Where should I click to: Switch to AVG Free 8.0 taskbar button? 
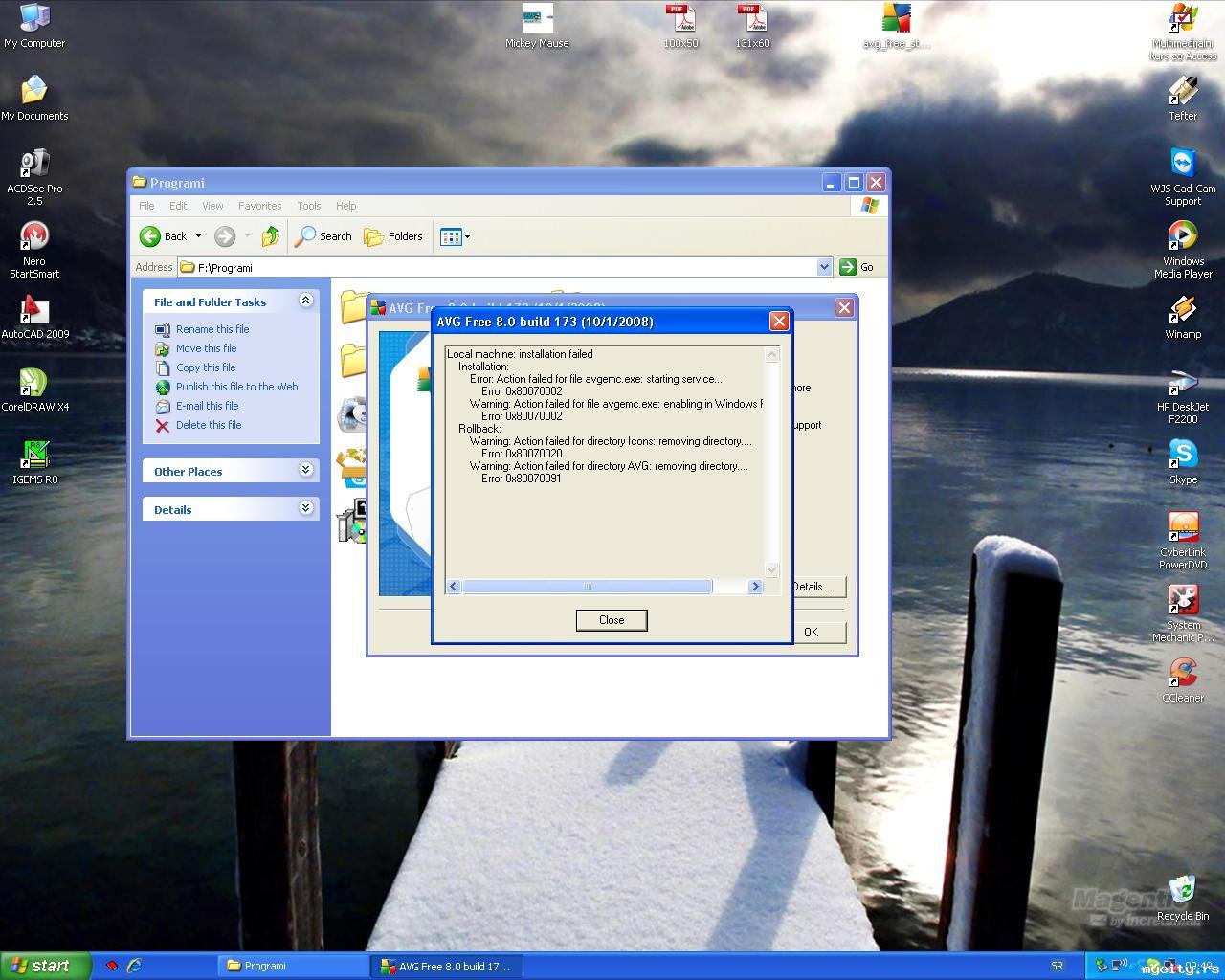pyautogui.click(x=446, y=966)
